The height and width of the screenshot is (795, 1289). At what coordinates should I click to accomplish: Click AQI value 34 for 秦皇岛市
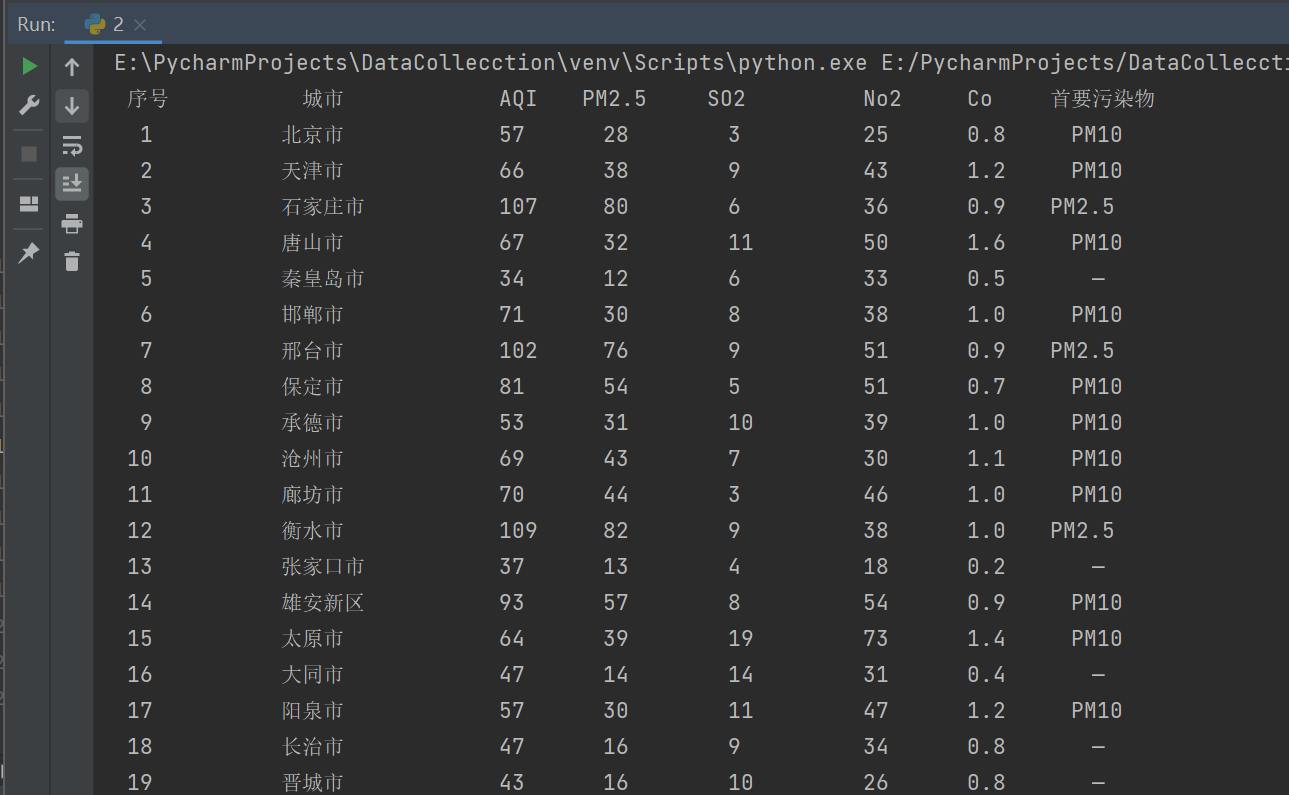[x=512, y=279]
